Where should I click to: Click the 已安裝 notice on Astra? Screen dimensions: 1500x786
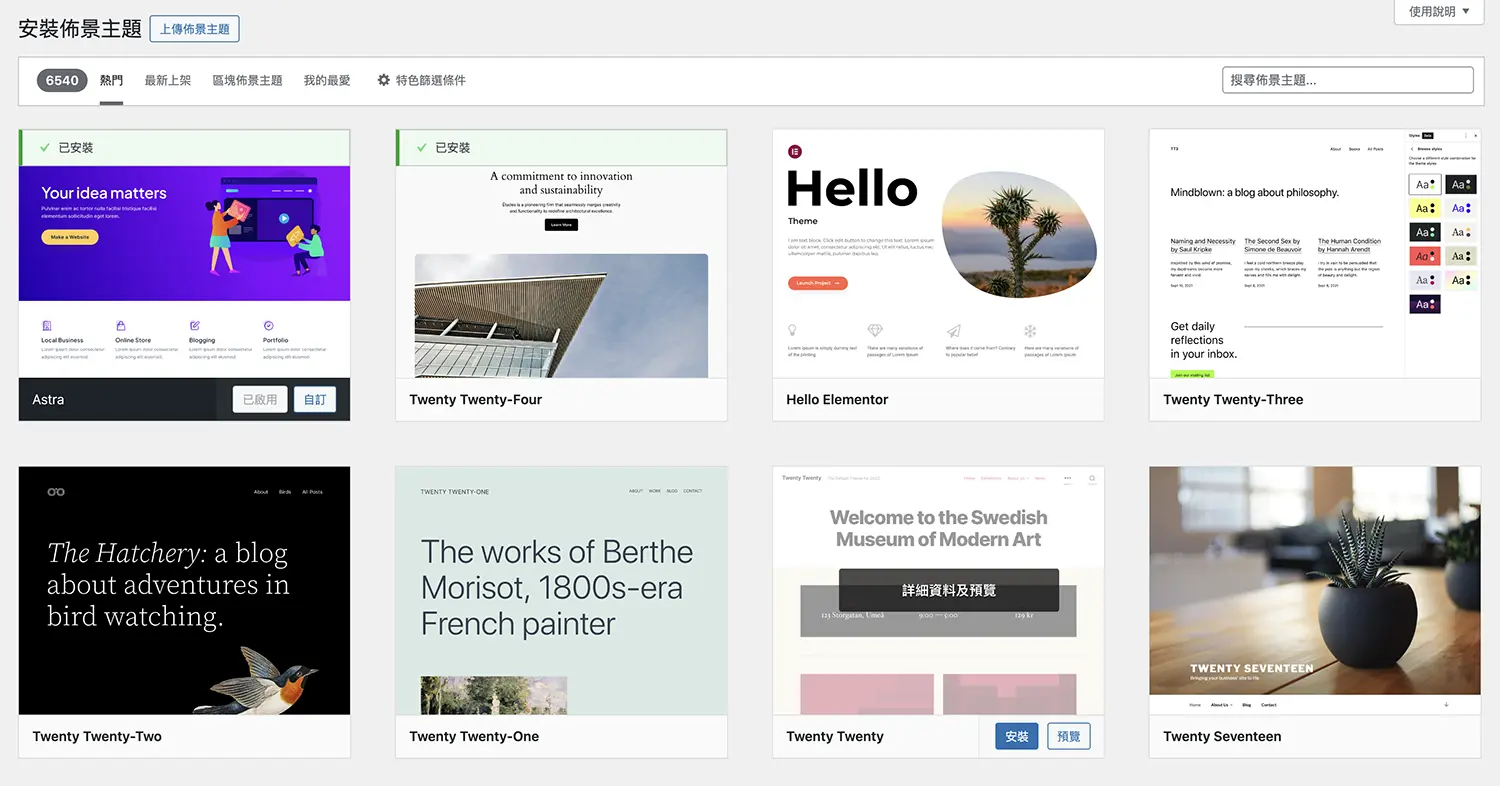pos(184,147)
